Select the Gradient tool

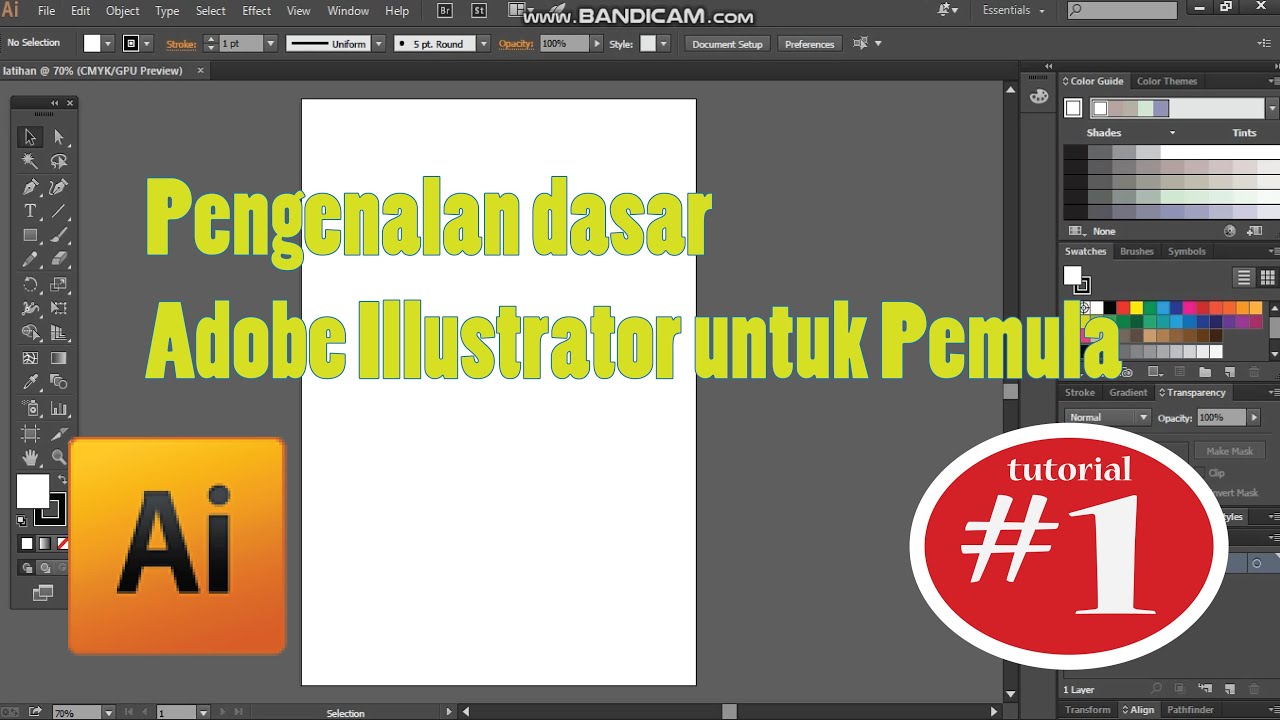59,358
